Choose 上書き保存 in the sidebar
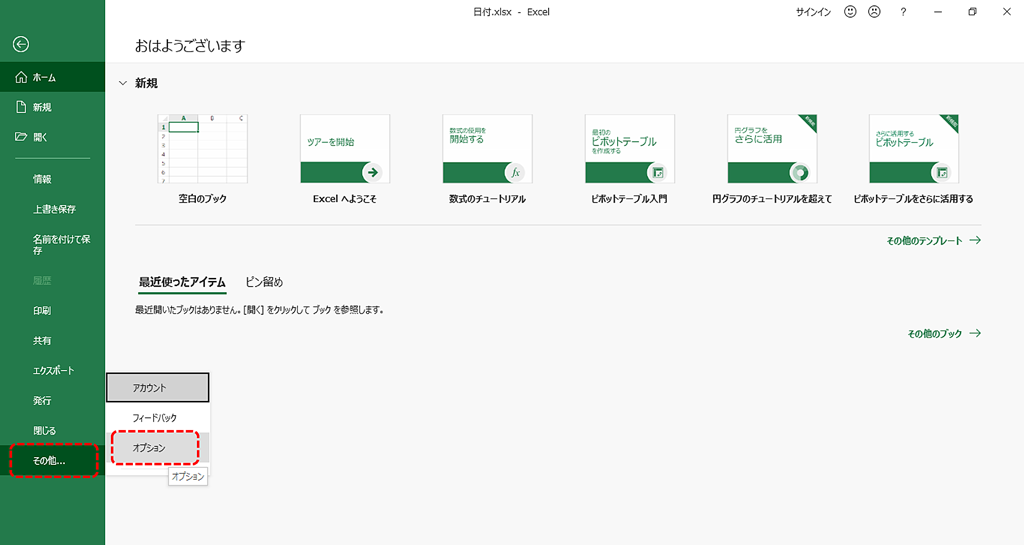 coord(52,209)
